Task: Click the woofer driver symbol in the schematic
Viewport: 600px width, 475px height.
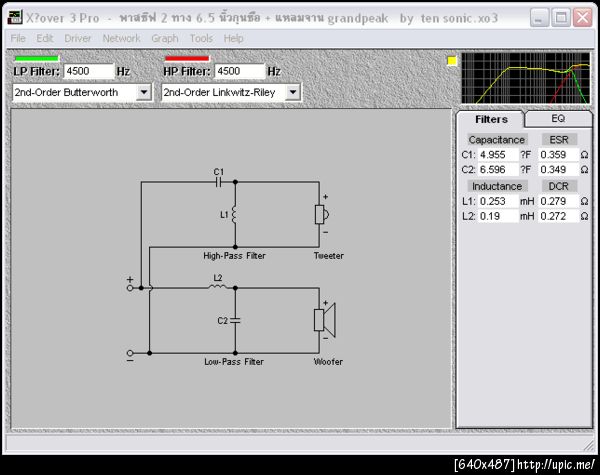Action: pos(325,320)
